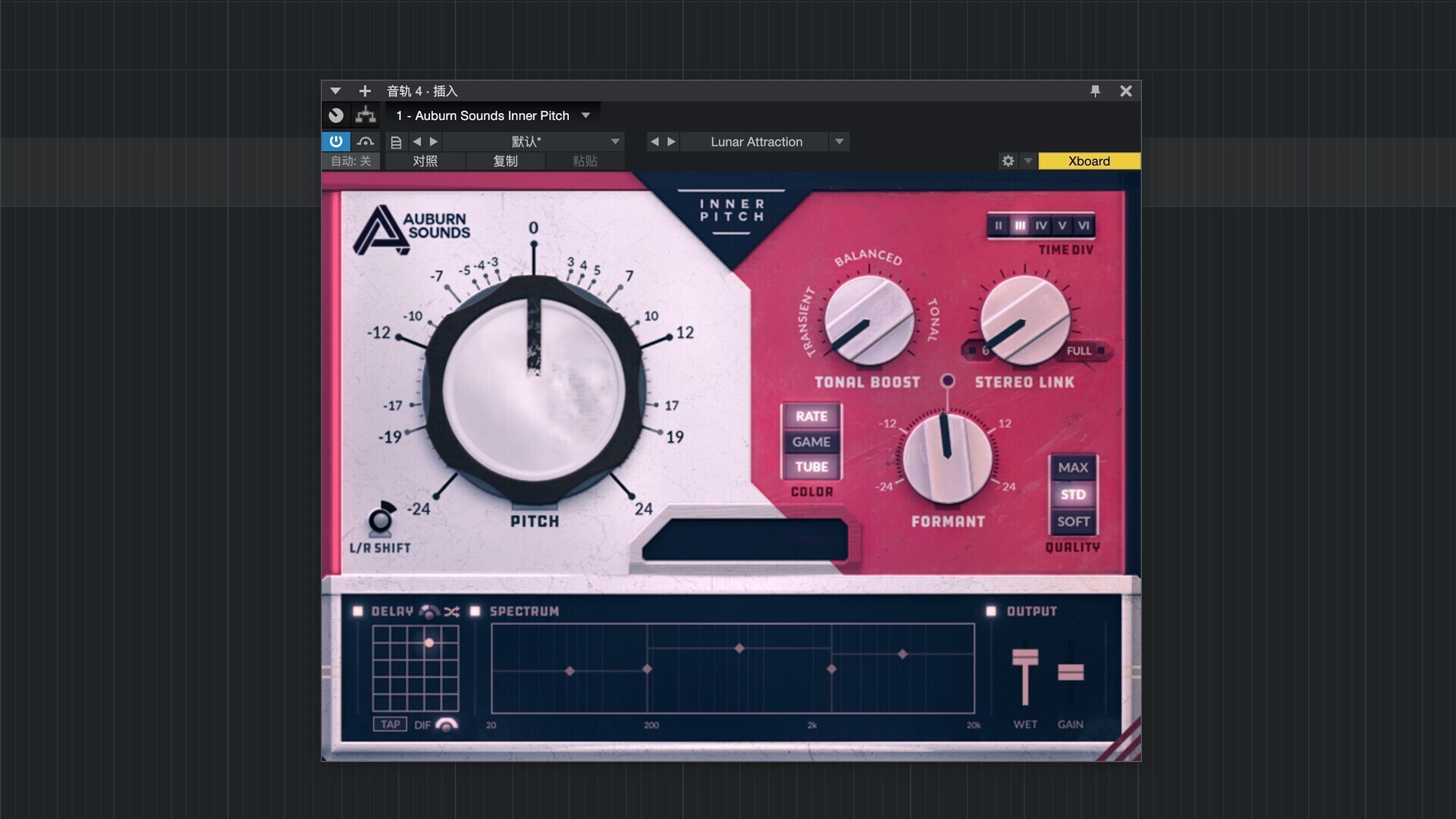Select the RATE color mode
Image resolution: width=1456 pixels, height=819 pixels.
811,416
